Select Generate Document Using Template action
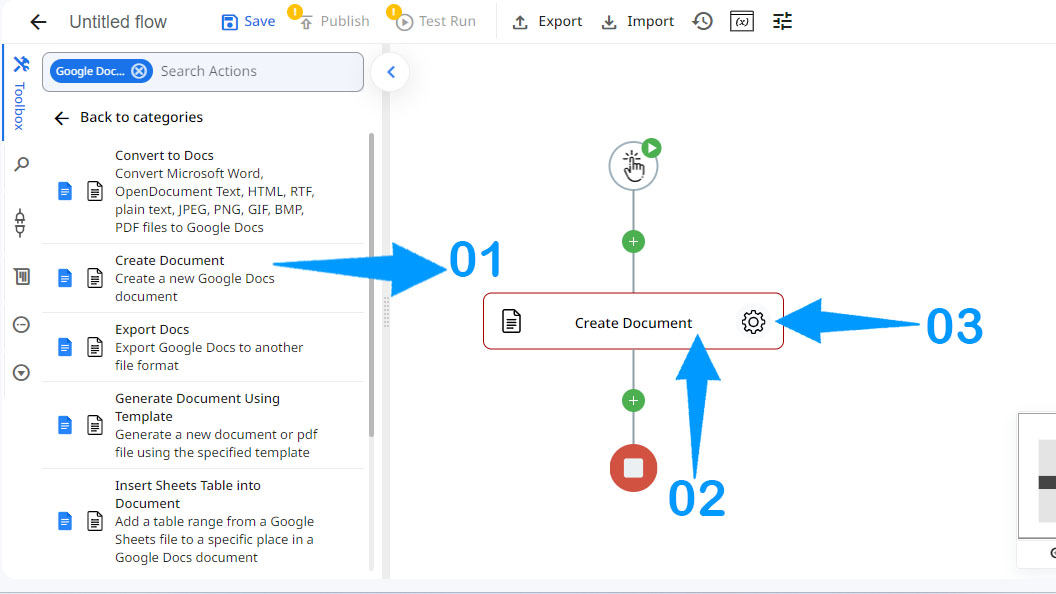 203,425
